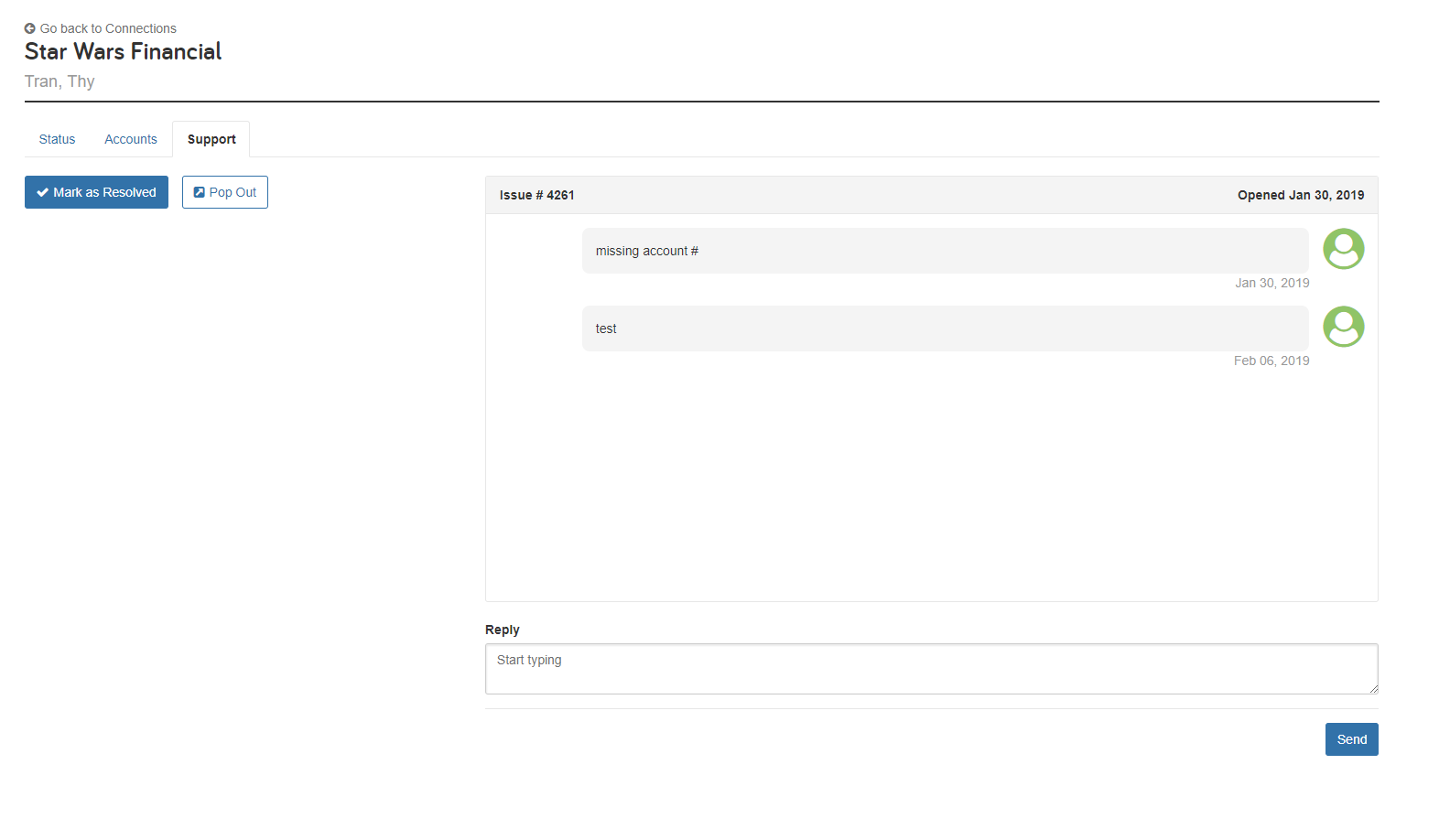
Task: Click Mark as Resolved button
Action: coord(96,192)
